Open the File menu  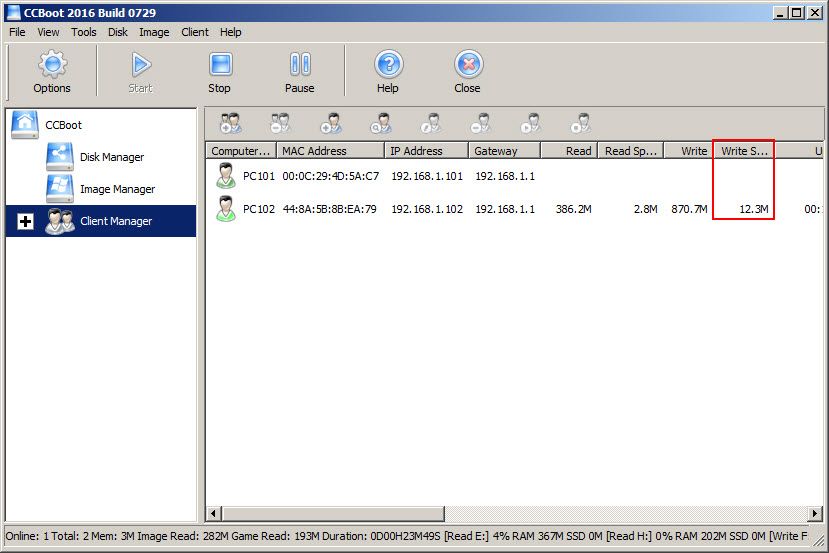click(17, 32)
